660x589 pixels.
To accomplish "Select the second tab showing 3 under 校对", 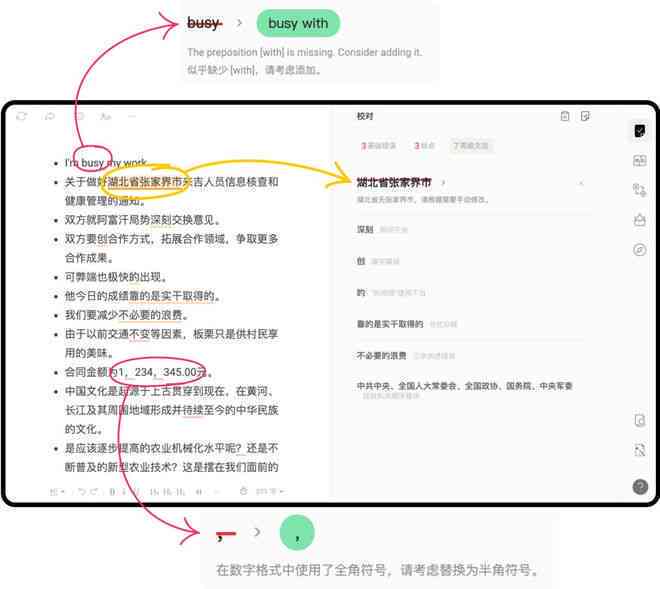I will (x=424, y=146).
